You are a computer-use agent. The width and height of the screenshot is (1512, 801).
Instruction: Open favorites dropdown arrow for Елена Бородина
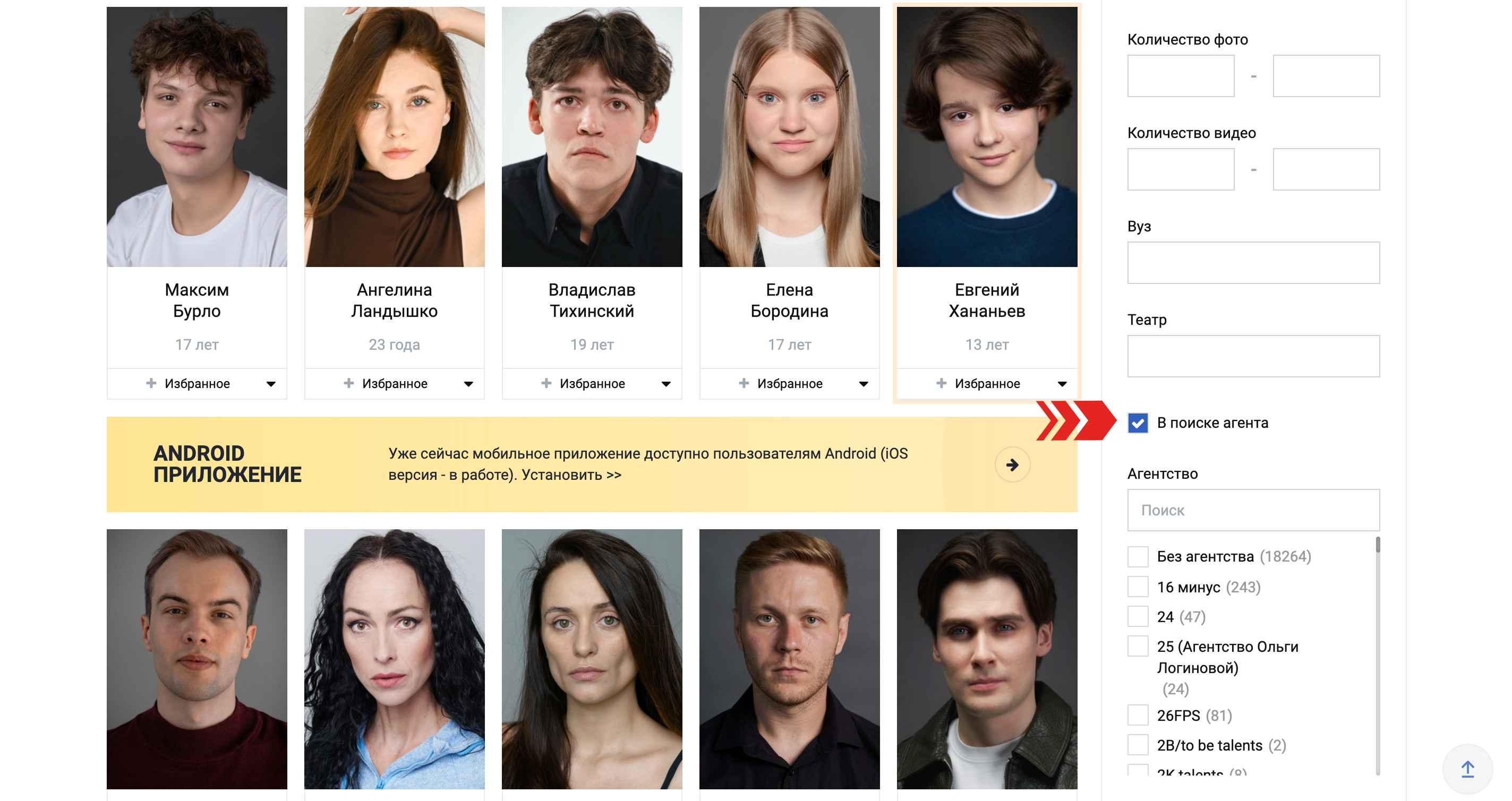click(x=864, y=384)
